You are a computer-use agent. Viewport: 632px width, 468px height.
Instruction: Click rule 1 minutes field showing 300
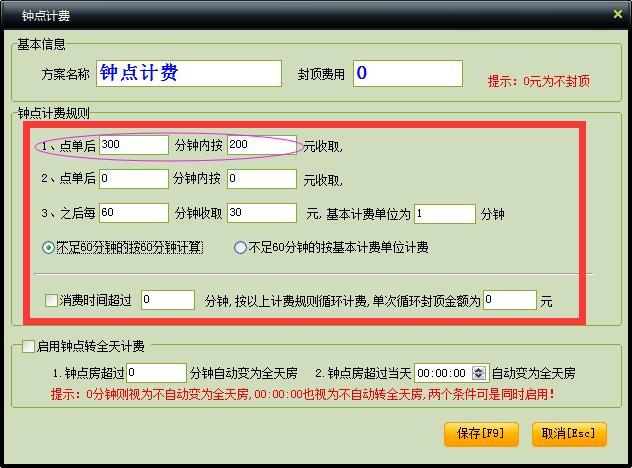(134, 145)
